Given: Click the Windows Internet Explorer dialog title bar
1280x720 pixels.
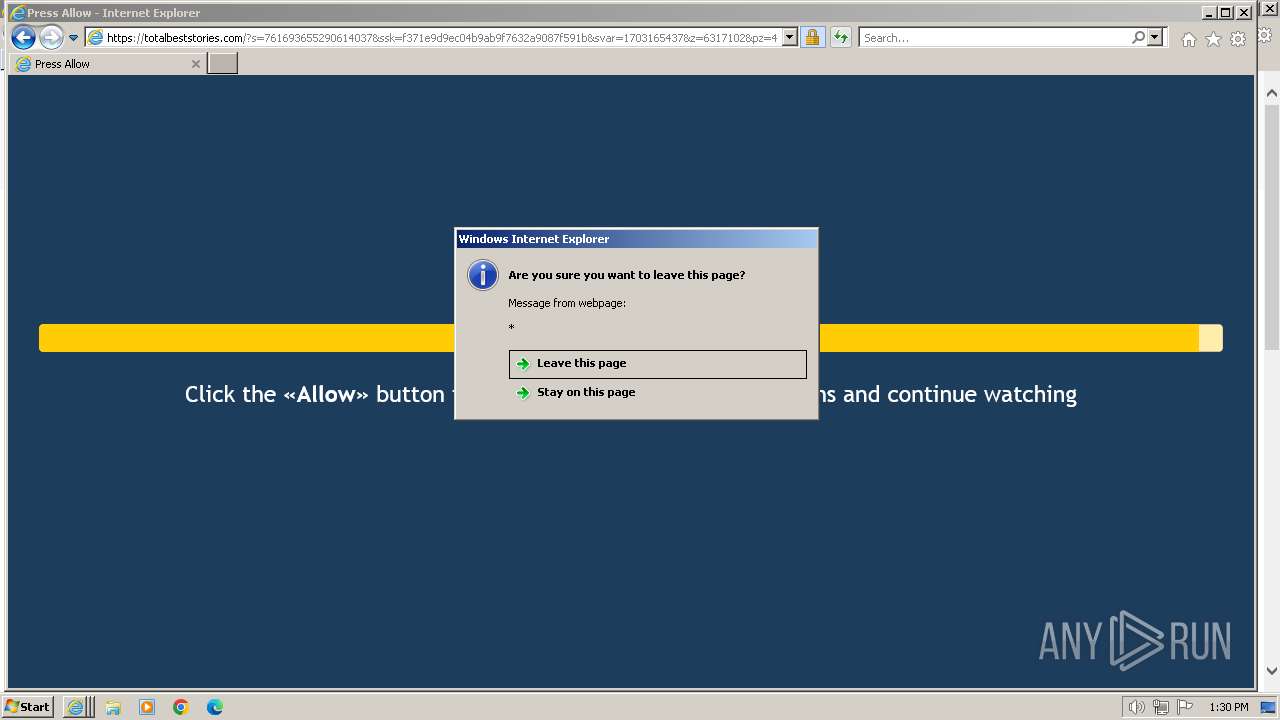Looking at the screenshot, I should [x=636, y=239].
